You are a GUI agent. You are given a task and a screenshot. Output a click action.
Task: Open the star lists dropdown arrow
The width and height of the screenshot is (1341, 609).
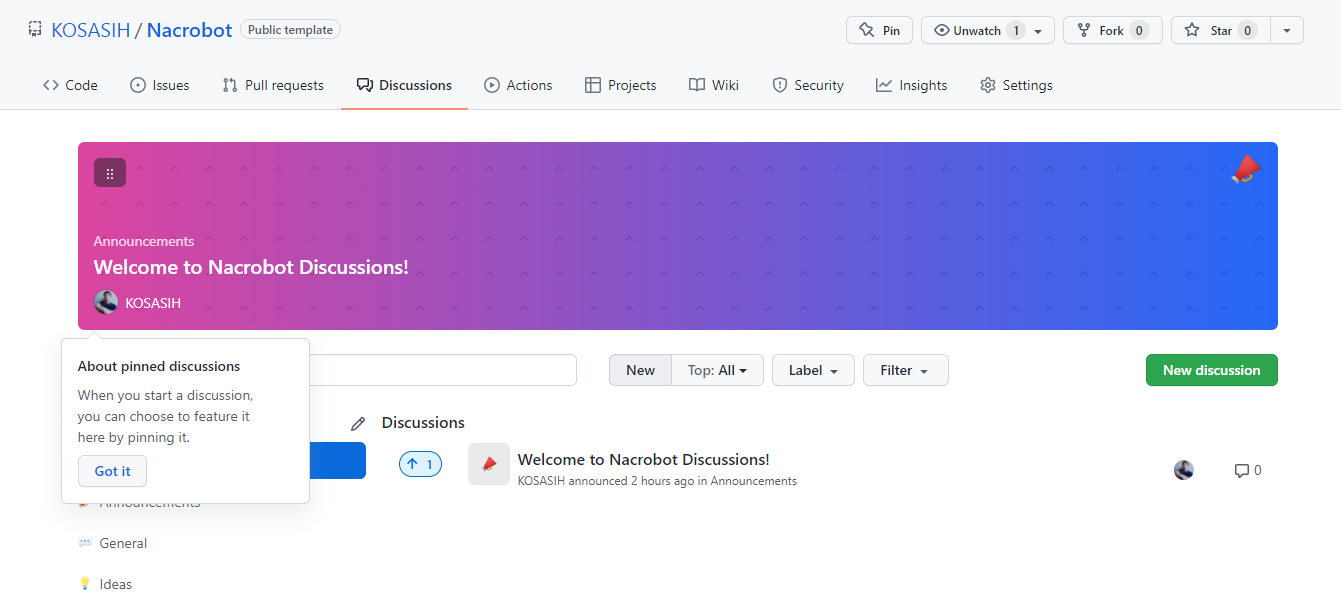(1287, 31)
